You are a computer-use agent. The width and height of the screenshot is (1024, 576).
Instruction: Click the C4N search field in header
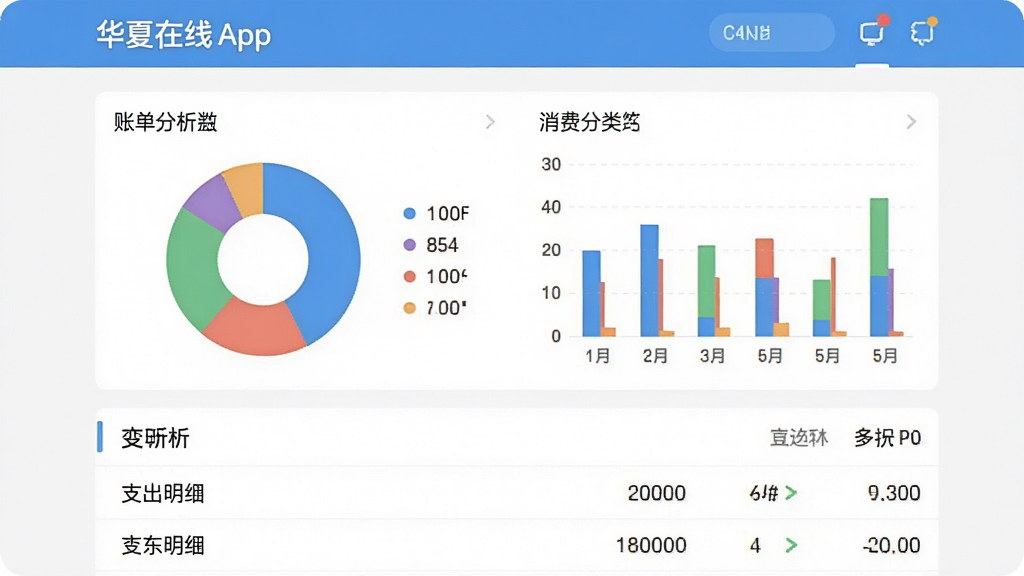772,33
